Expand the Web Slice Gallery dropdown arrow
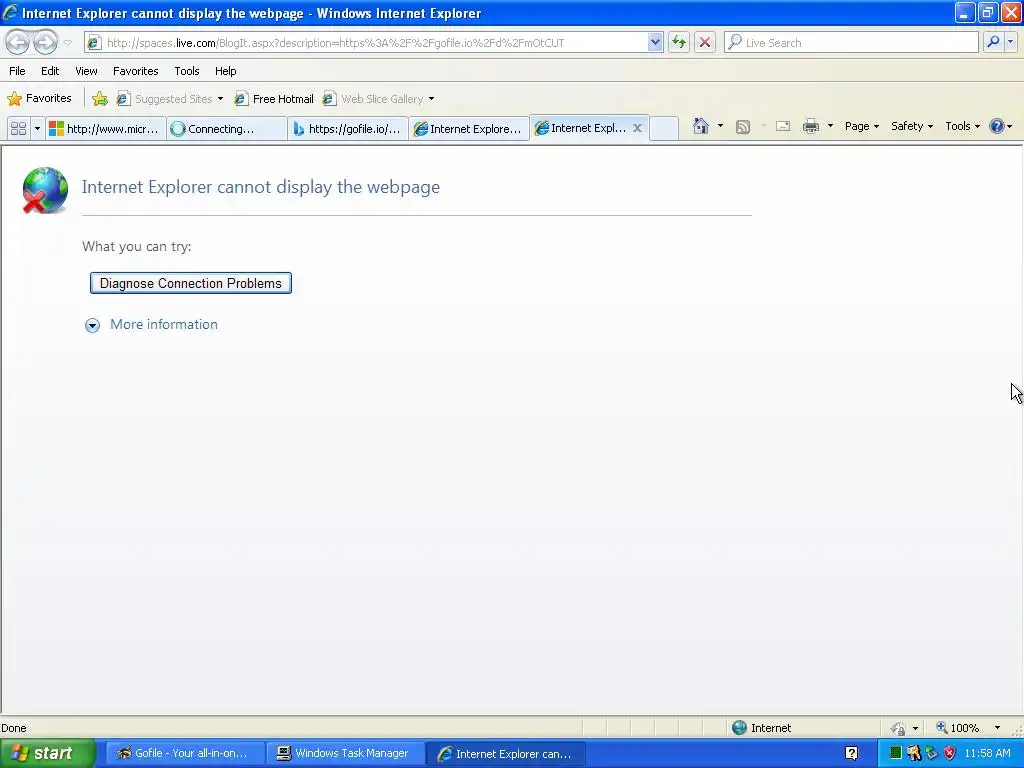The width and height of the screenshot is (1024, 768). click(431, 99)
